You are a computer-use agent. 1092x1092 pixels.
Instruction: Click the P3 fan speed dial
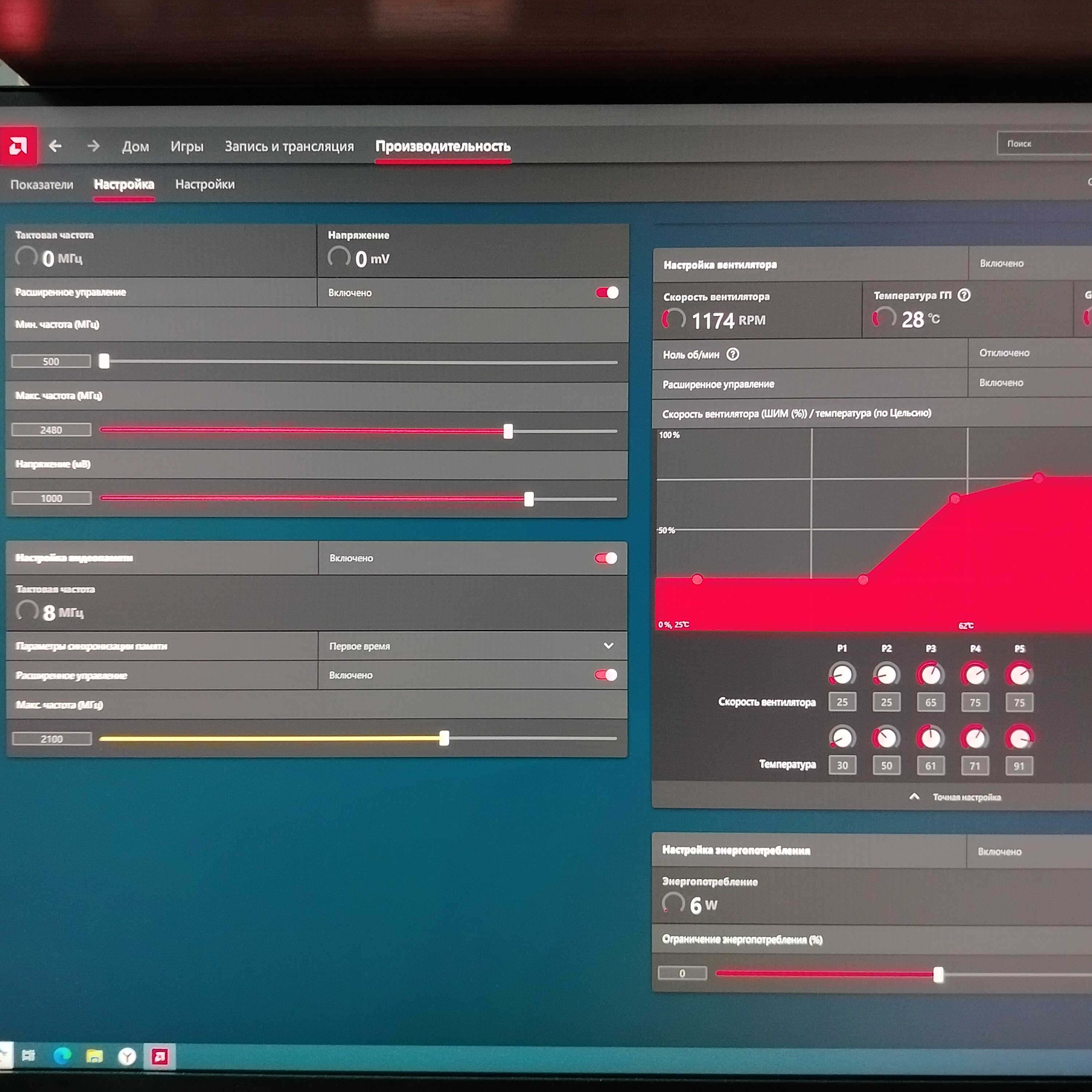coord(930,674)
